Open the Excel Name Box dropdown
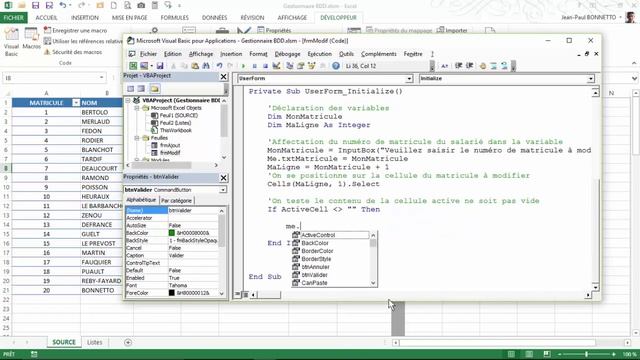 [x=101, y=78]
